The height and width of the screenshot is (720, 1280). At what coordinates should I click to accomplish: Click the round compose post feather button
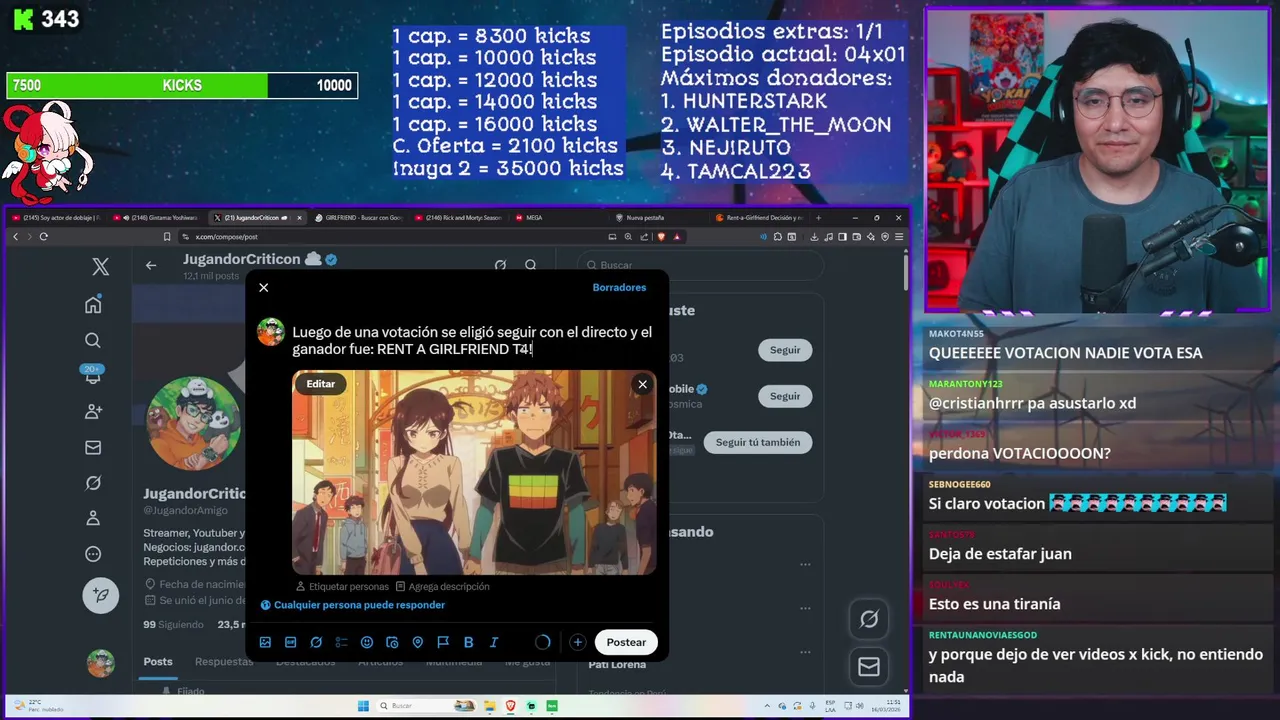100,595
